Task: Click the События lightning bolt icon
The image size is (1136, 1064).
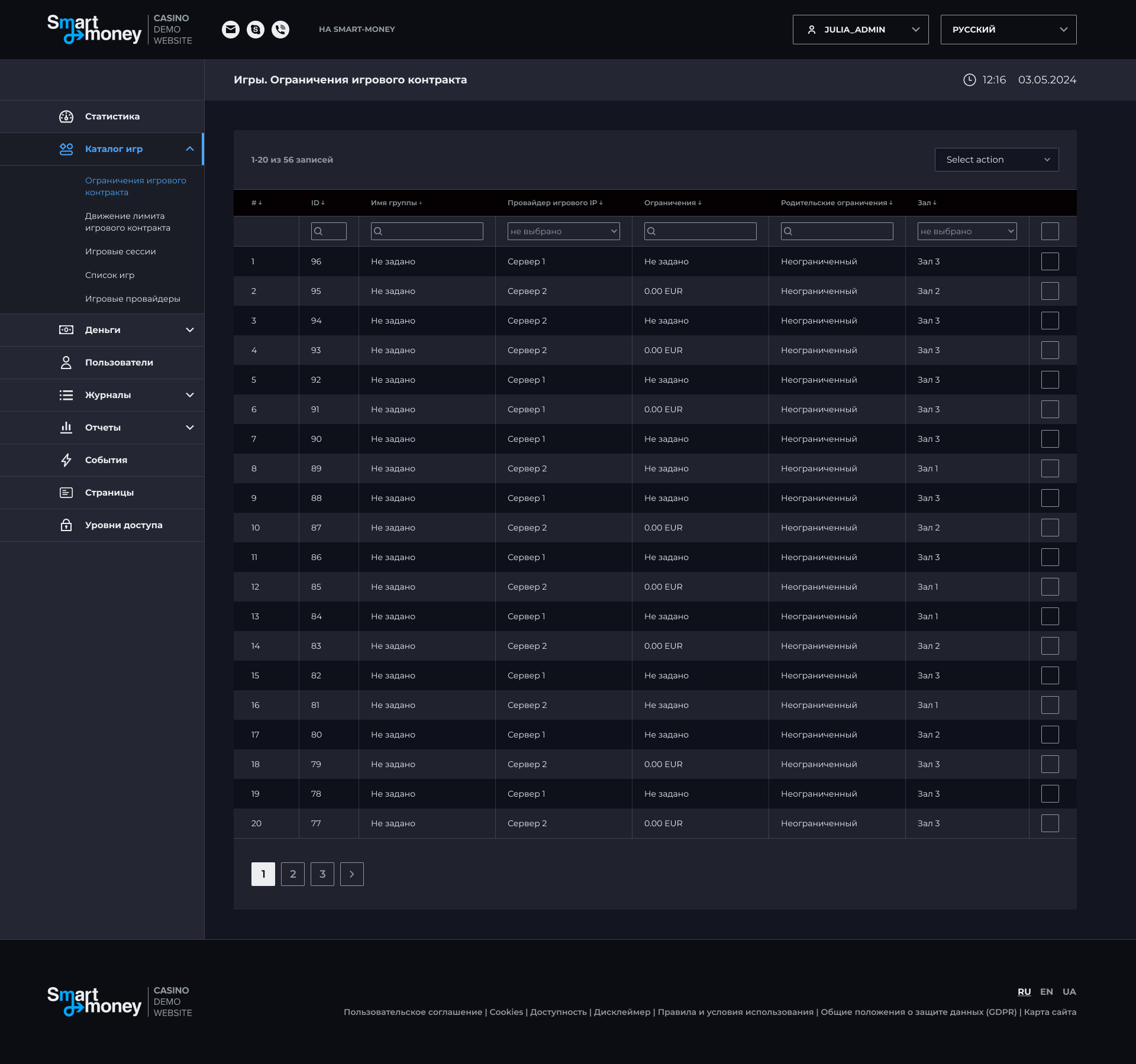Action: coord(66,460)
